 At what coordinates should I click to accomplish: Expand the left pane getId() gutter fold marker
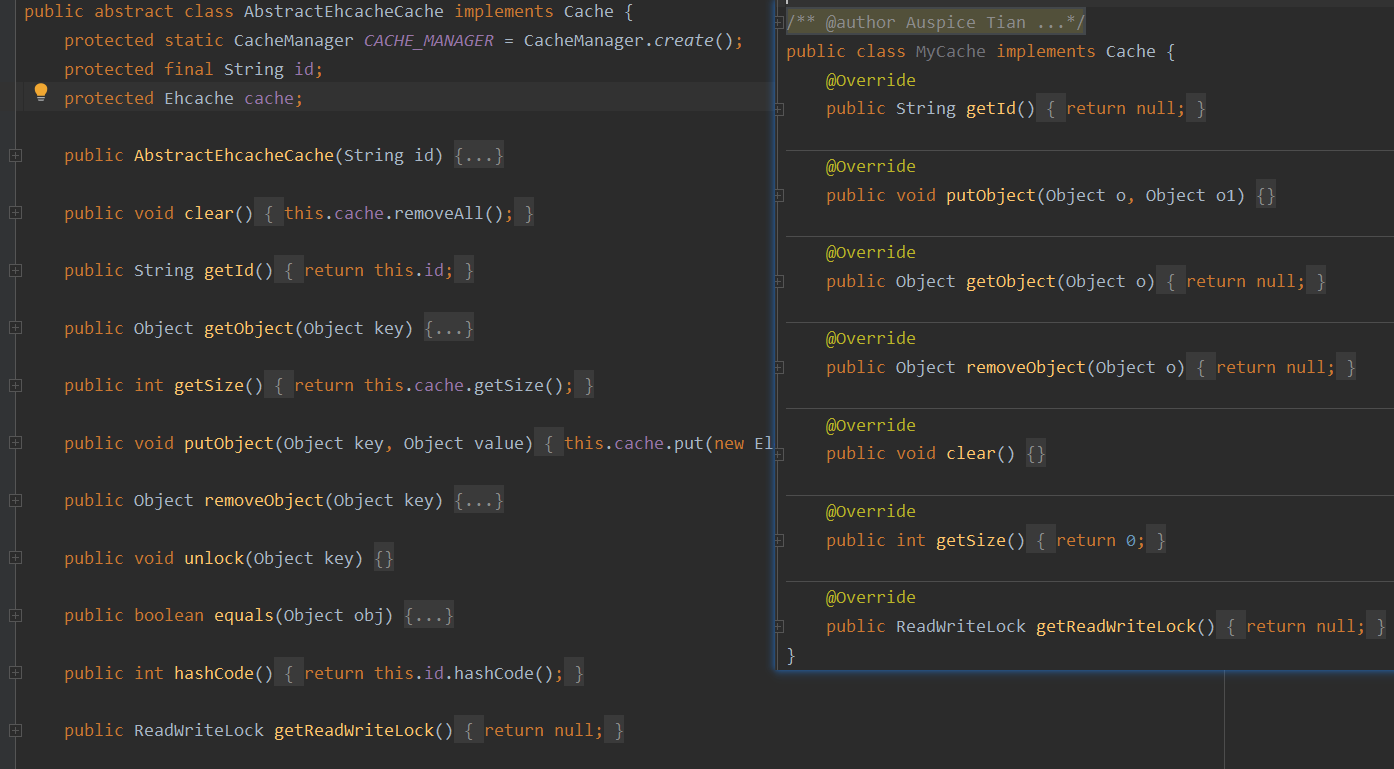pyautogui.click(x=15, y=270)
